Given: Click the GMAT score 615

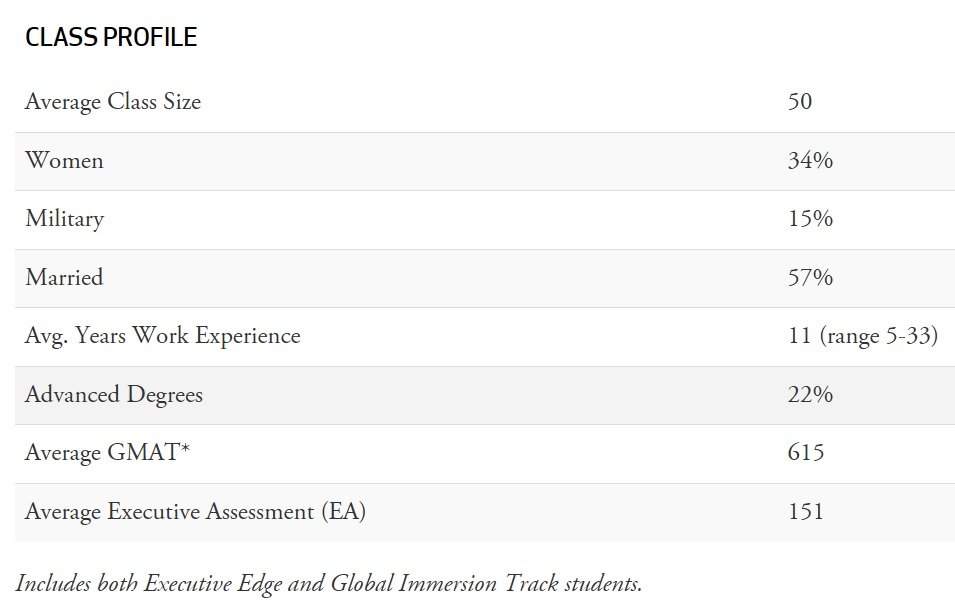Looking at the screenshot, I should (806, 453).
